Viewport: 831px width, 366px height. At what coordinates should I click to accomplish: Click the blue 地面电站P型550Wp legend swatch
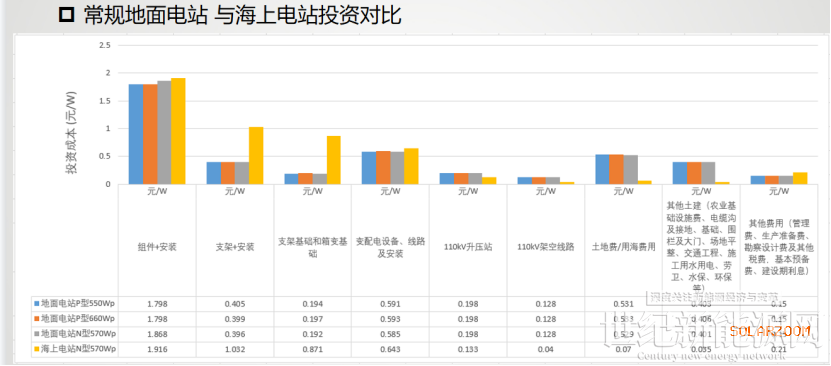pyautogui.click(x=37, y=304)
